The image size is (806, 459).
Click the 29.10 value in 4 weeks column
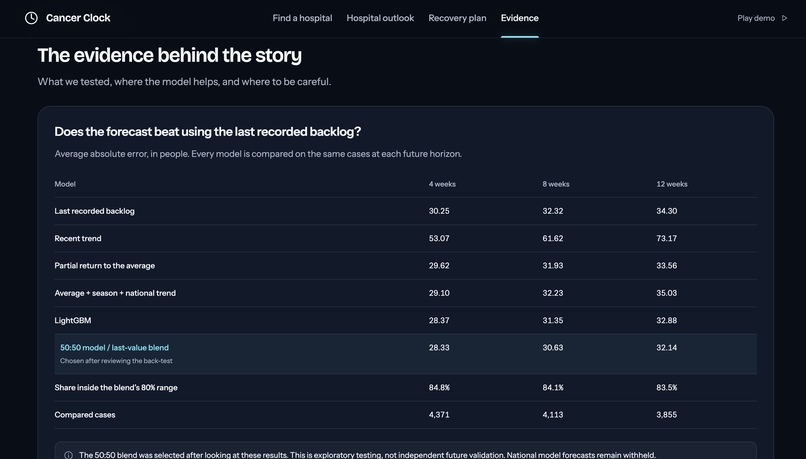point(439,293)
